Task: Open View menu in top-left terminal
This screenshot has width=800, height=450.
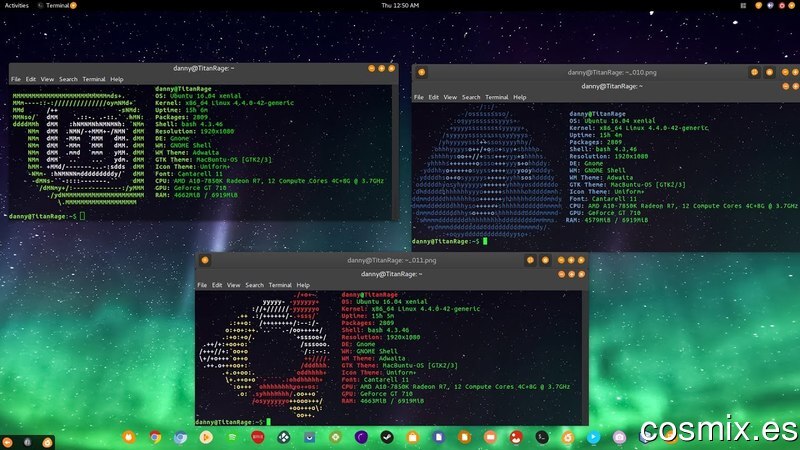Action: pos(47,79)
